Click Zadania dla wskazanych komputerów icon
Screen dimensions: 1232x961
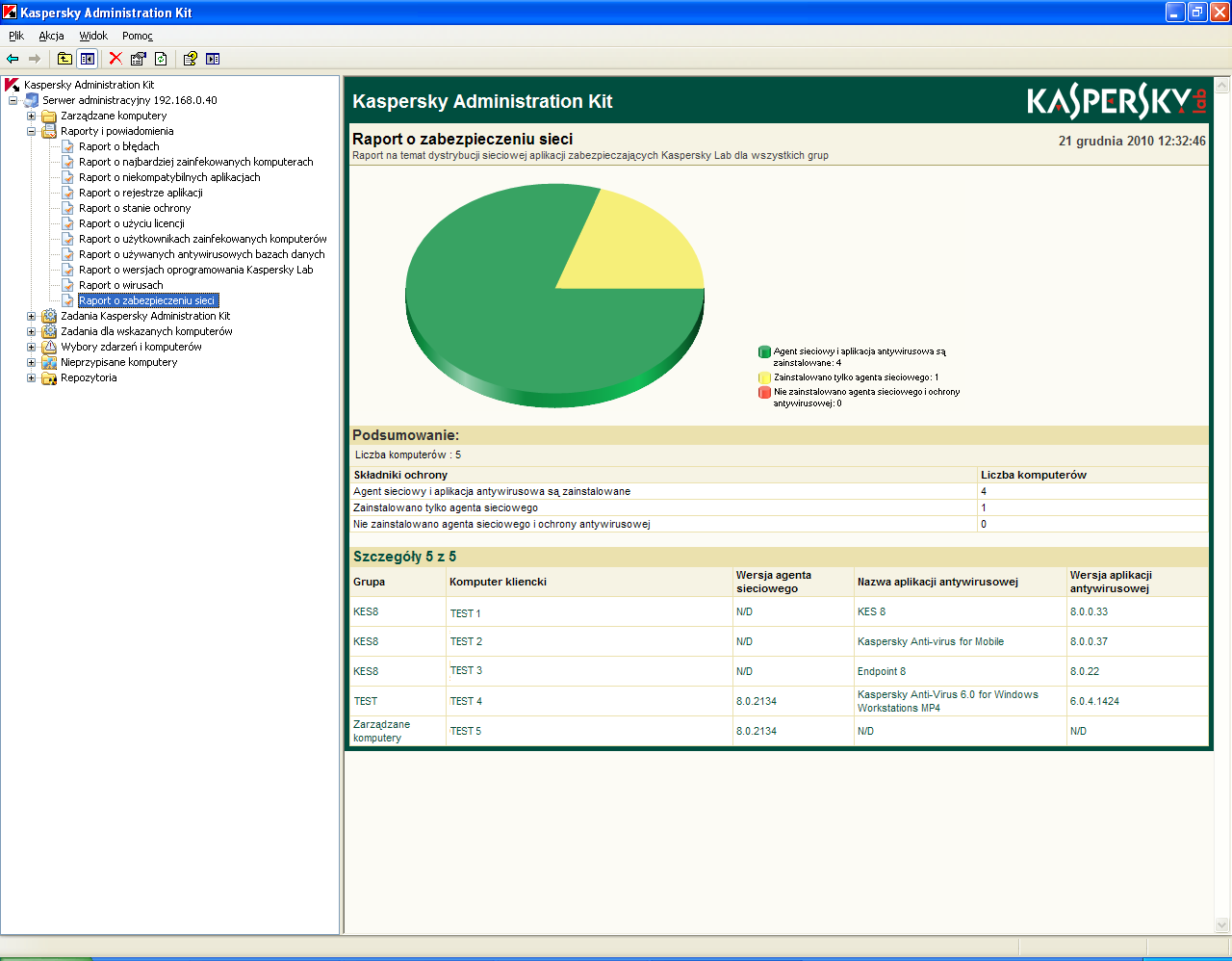[49, 331]
